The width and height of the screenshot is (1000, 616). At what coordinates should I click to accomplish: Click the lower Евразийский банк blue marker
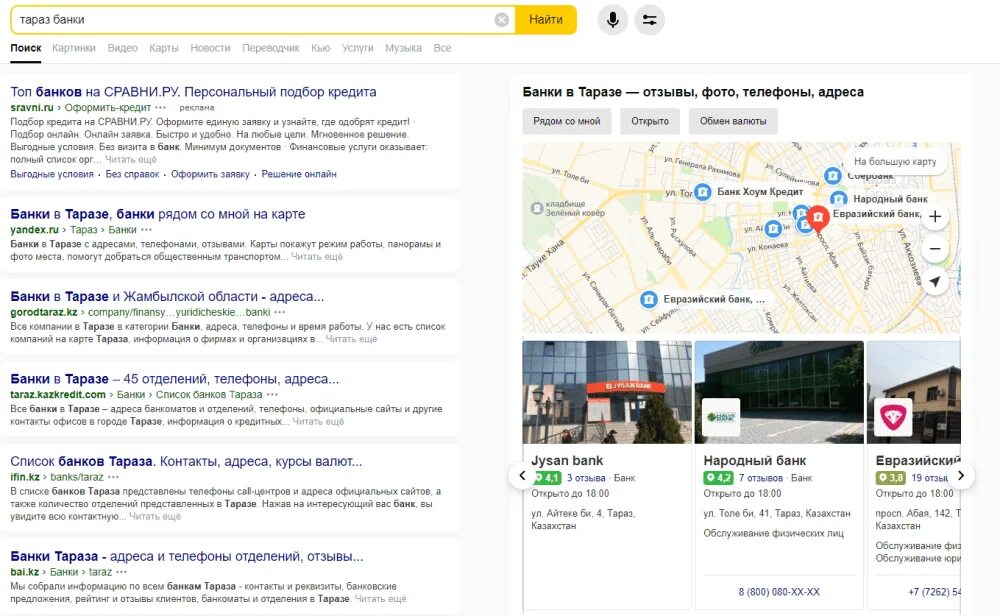click(649, 299)
